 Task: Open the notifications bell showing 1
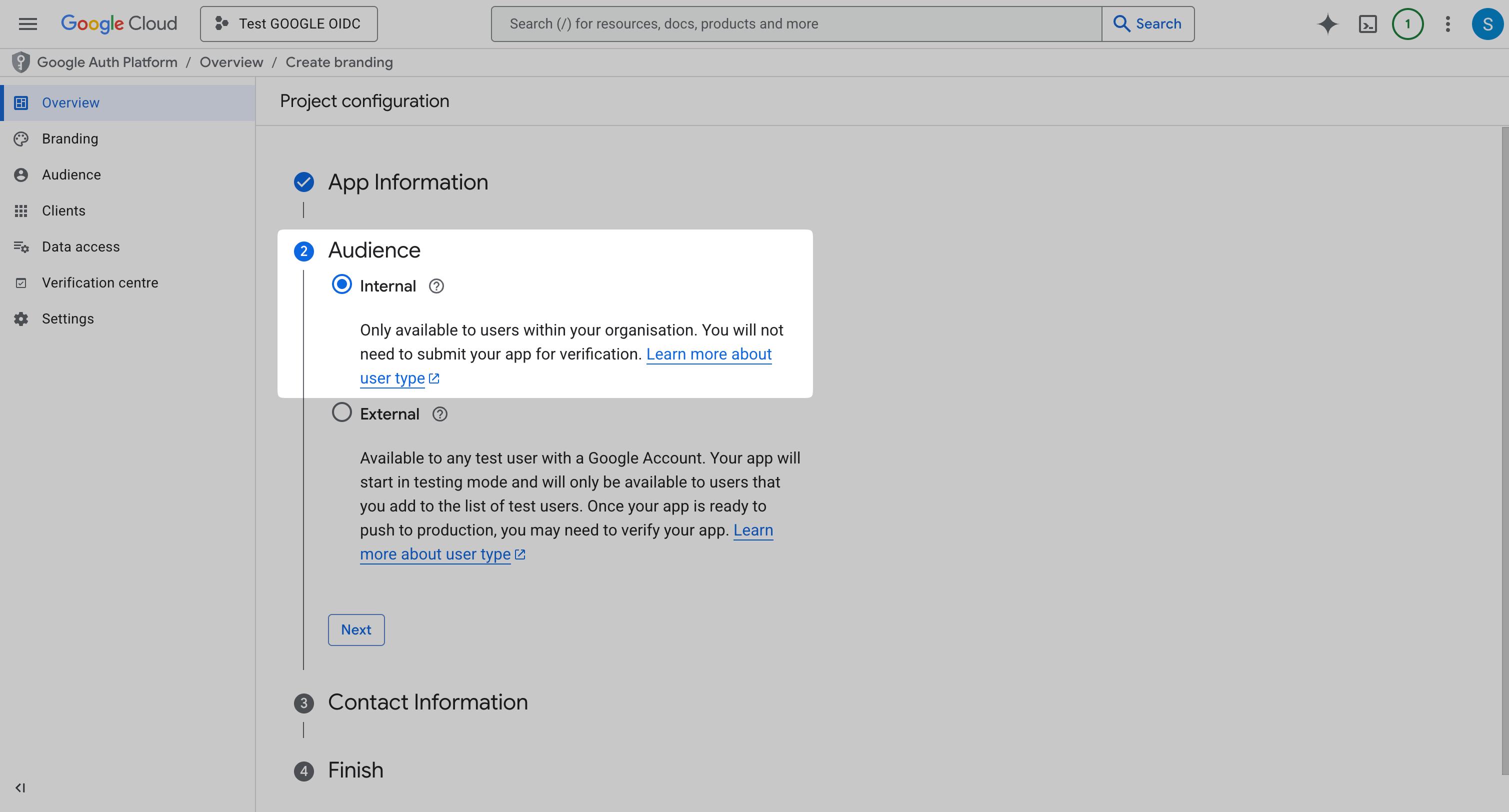[1407, 23]
